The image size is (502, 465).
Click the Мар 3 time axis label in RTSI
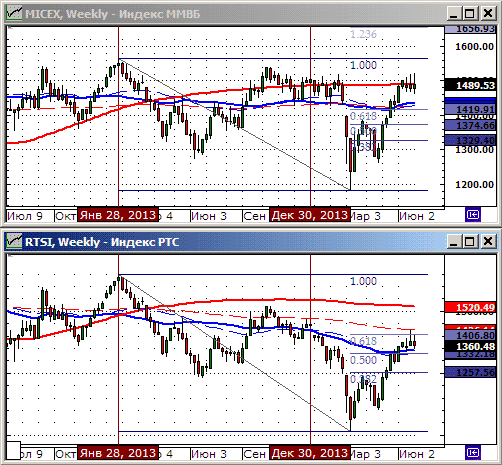366,454
